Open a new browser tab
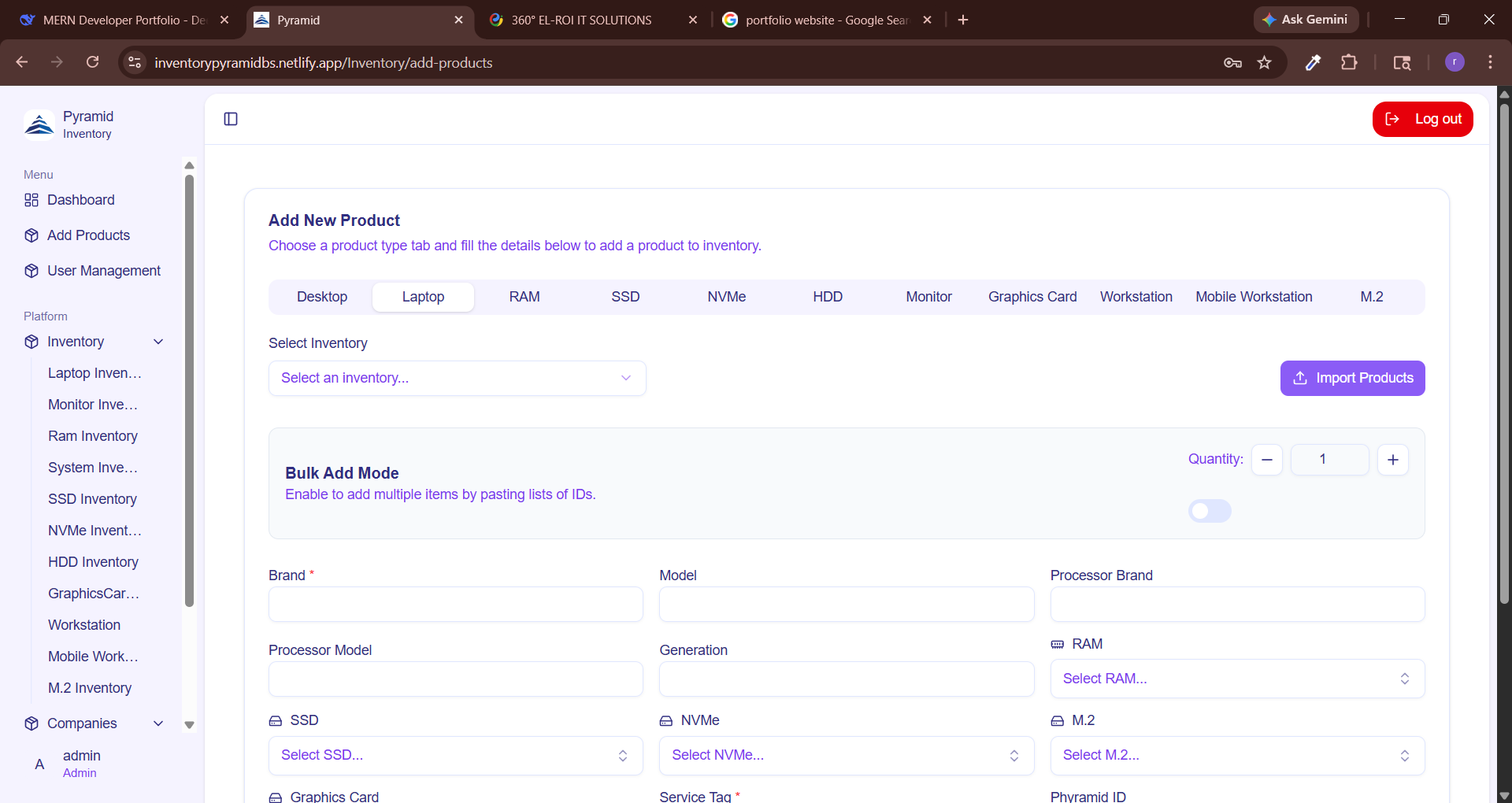 (962, 20)
